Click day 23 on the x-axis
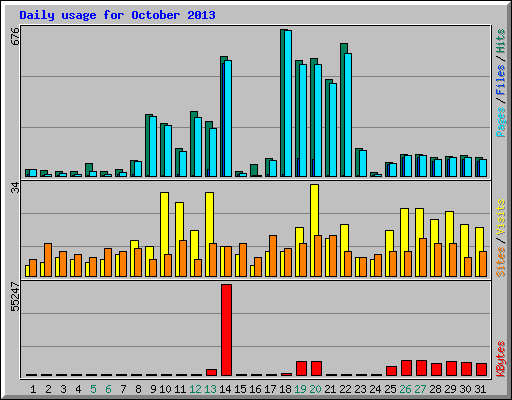The width and height of the screenshot is (512, 400). click(360, 389)
